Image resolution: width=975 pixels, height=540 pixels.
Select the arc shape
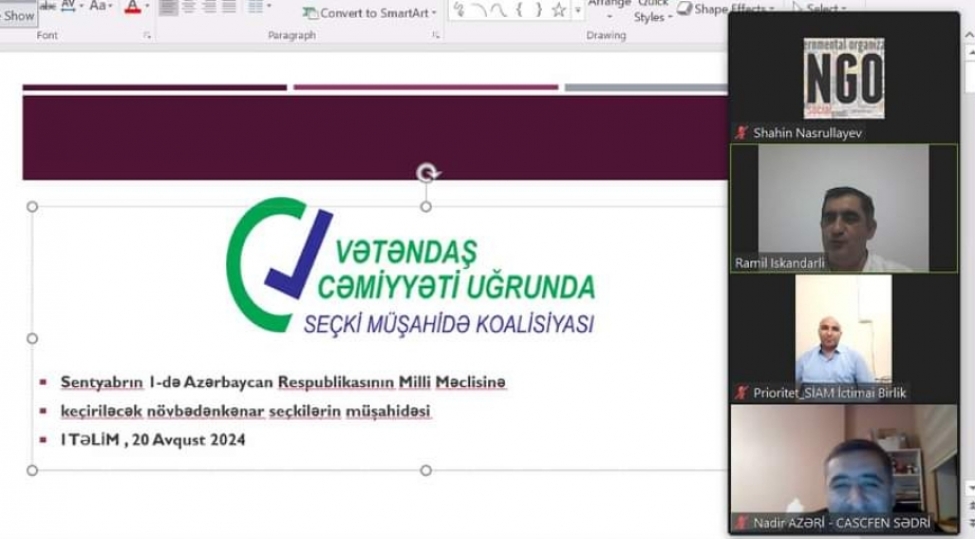(x=479, y=9)
